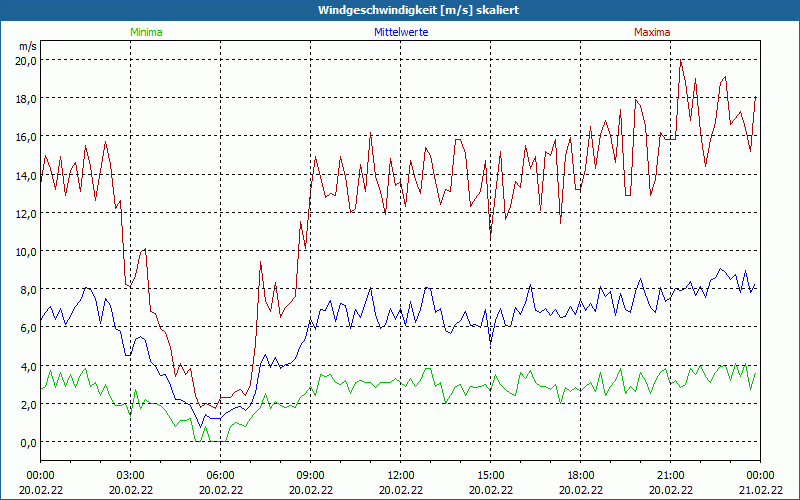
Task: Click the chart title Windgeschwindigkeit [m/s] skaliert
Action: 418,10
